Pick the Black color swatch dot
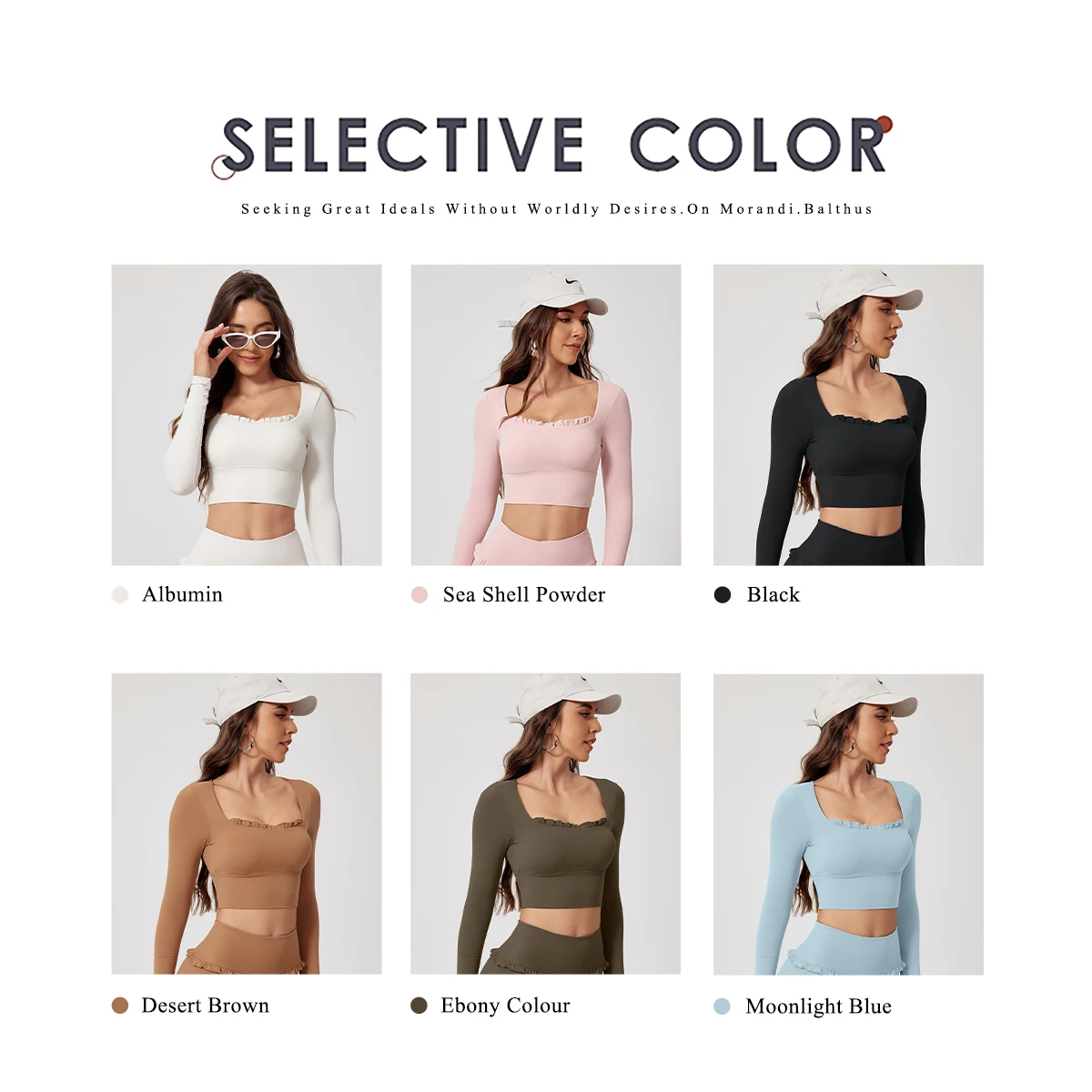Screen dimensions: 1092x1092 click(x=723, y=595)
